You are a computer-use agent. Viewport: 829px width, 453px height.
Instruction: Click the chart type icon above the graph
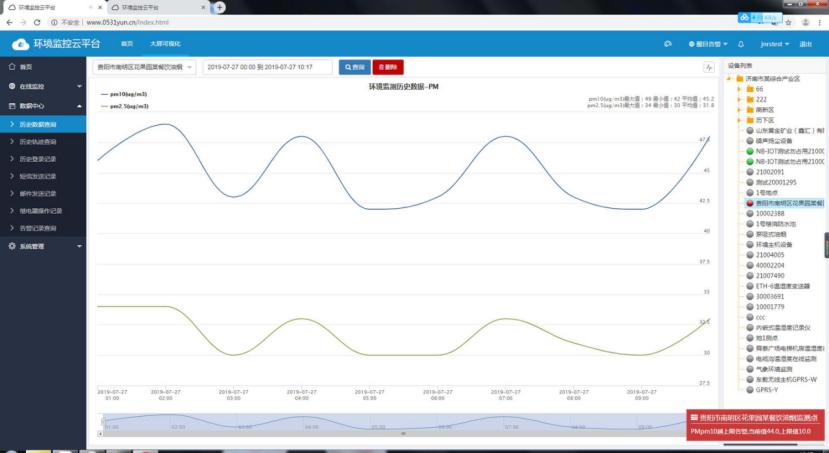coord(708,67)
